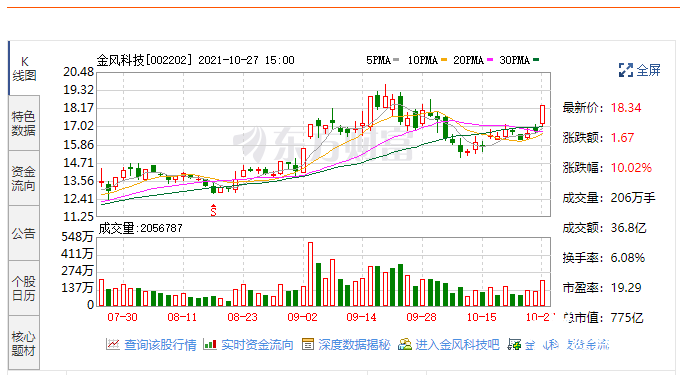Click the 成交额 value 36.8亿
This screenshot has height=375, width=680.
(628, 228)
